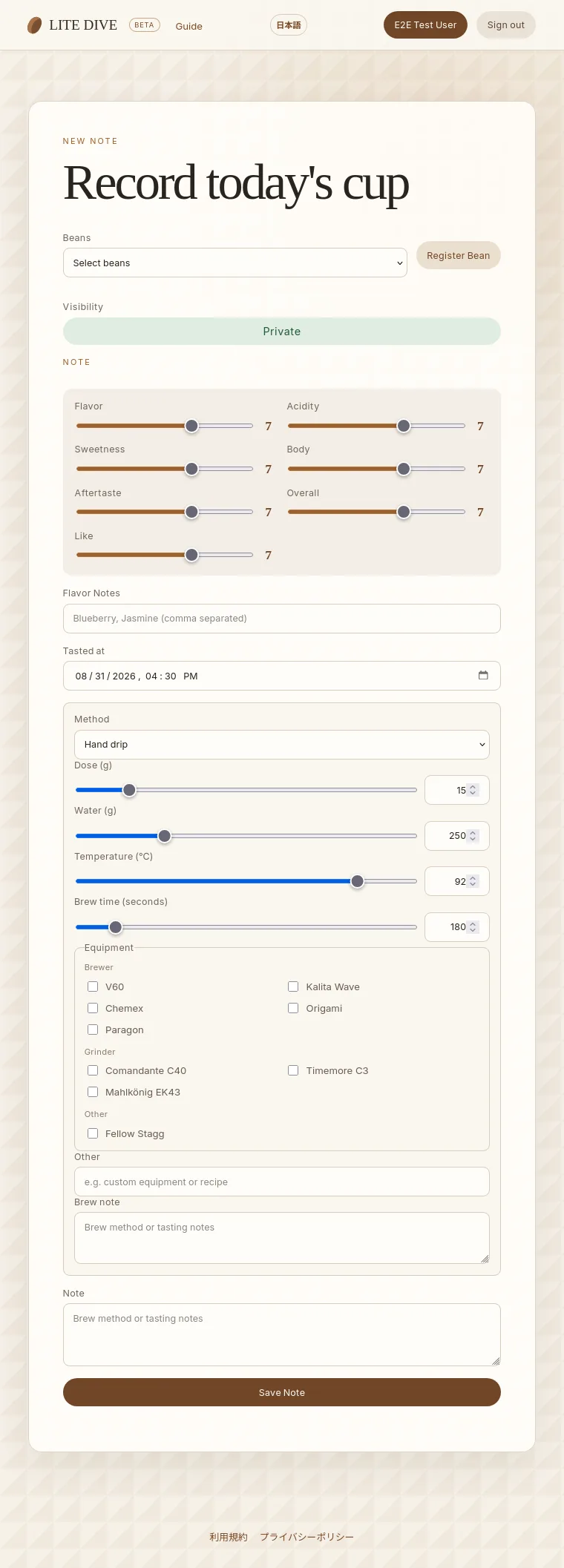The width and height of the screenshot is (564, 1568).
Task: Click the Flavor slider handle
Action: [191, 426]
